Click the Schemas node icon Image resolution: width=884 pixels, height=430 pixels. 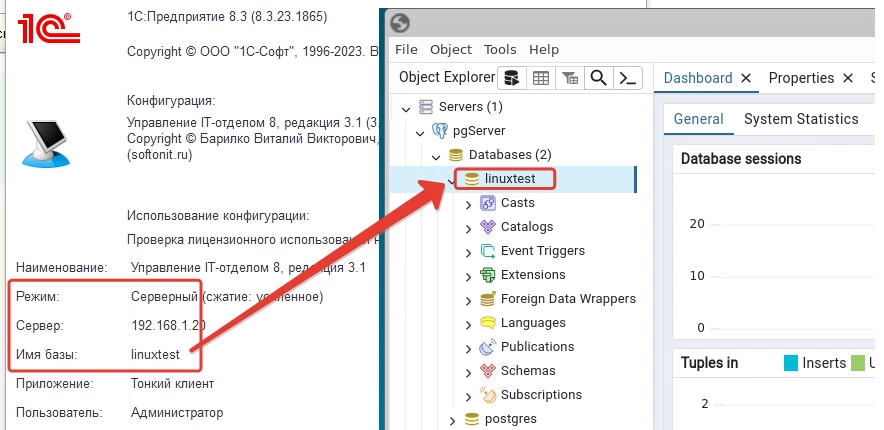coord(488,371)
